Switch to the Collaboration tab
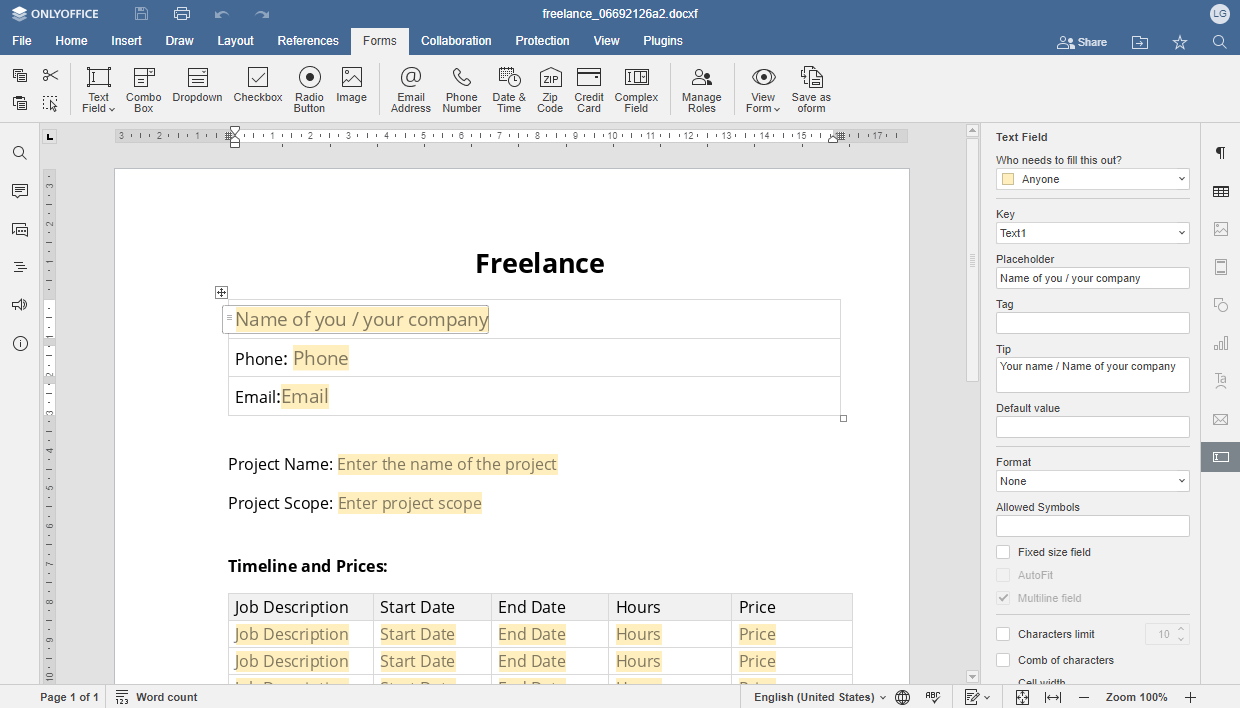The height and width of the screenshot is (708, 1240). pyautogui.click(x=456, y=41)
